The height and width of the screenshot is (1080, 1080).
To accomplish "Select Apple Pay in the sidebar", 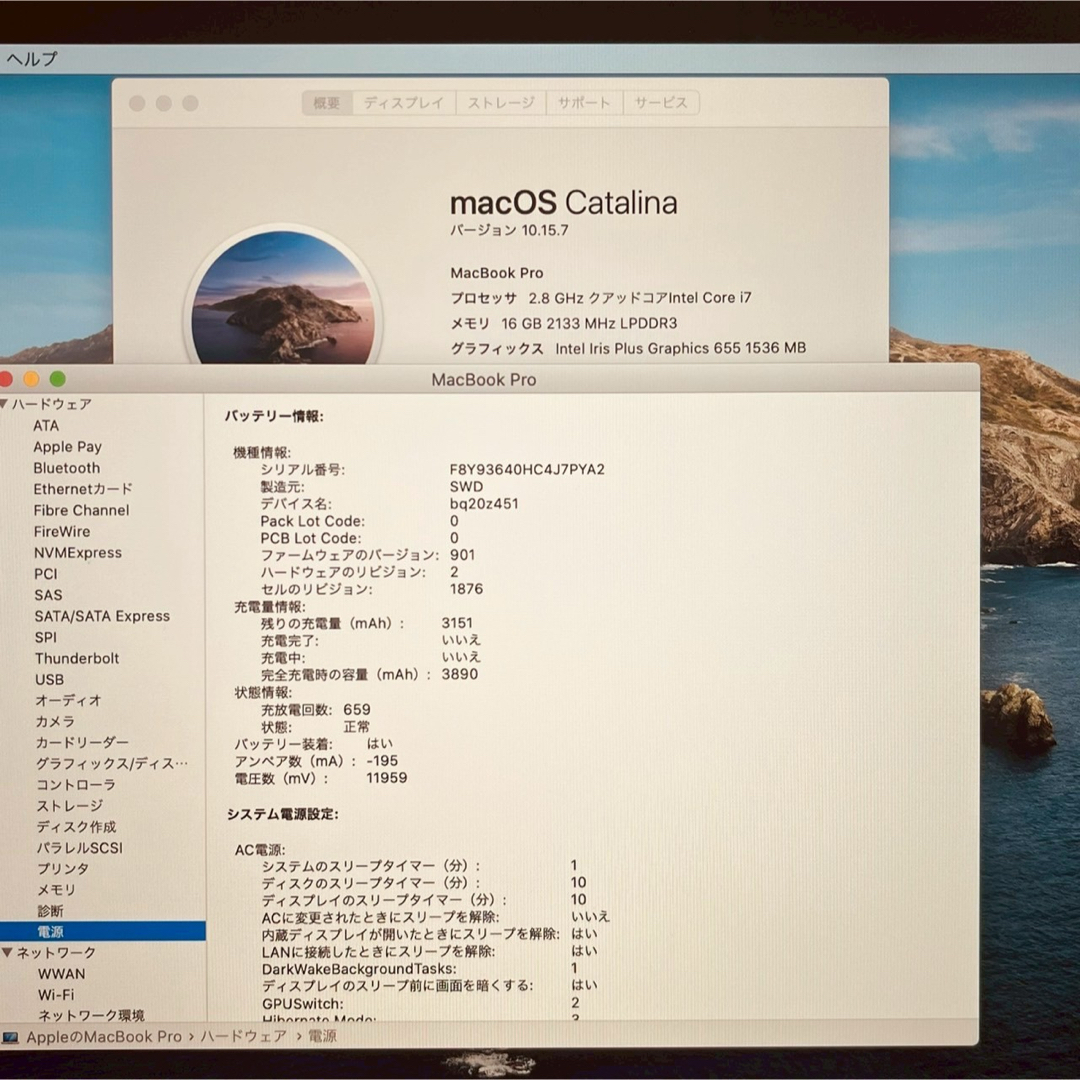I will tap(68, 447).
